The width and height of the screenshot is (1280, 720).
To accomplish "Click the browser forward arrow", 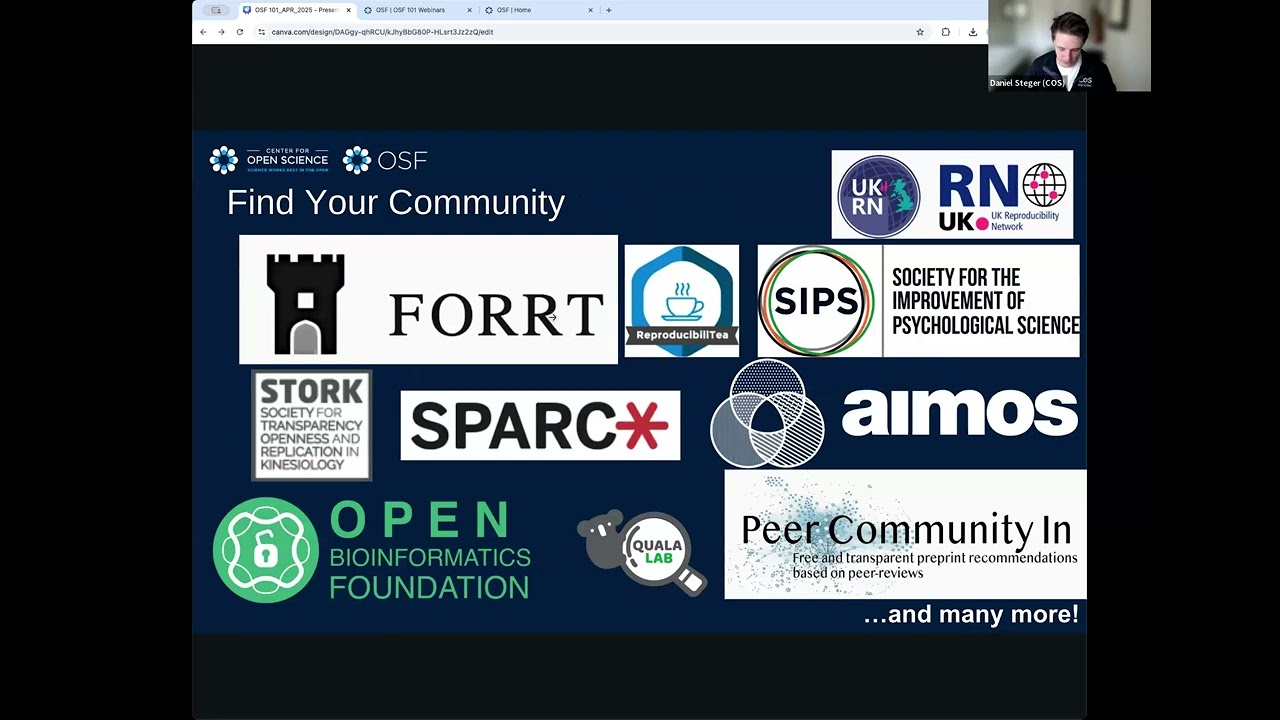I will (221, 32).
